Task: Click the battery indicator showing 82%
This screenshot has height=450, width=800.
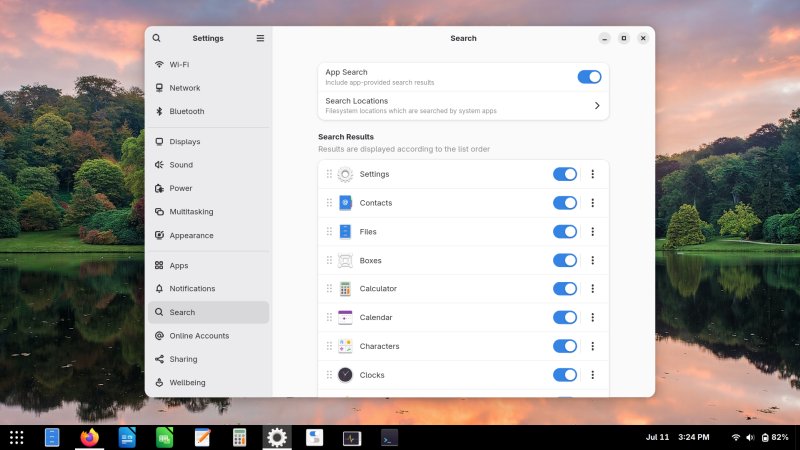Action: tap(774, 437)
